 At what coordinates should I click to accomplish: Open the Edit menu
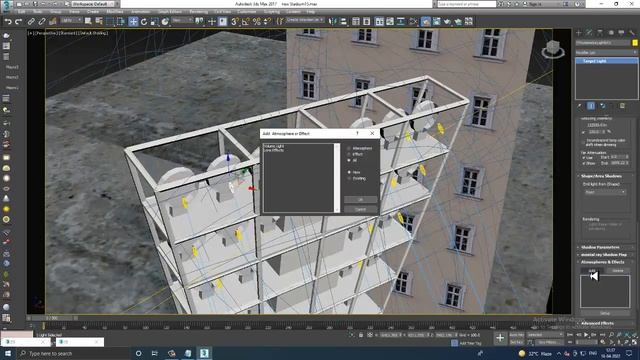[22, 12]
